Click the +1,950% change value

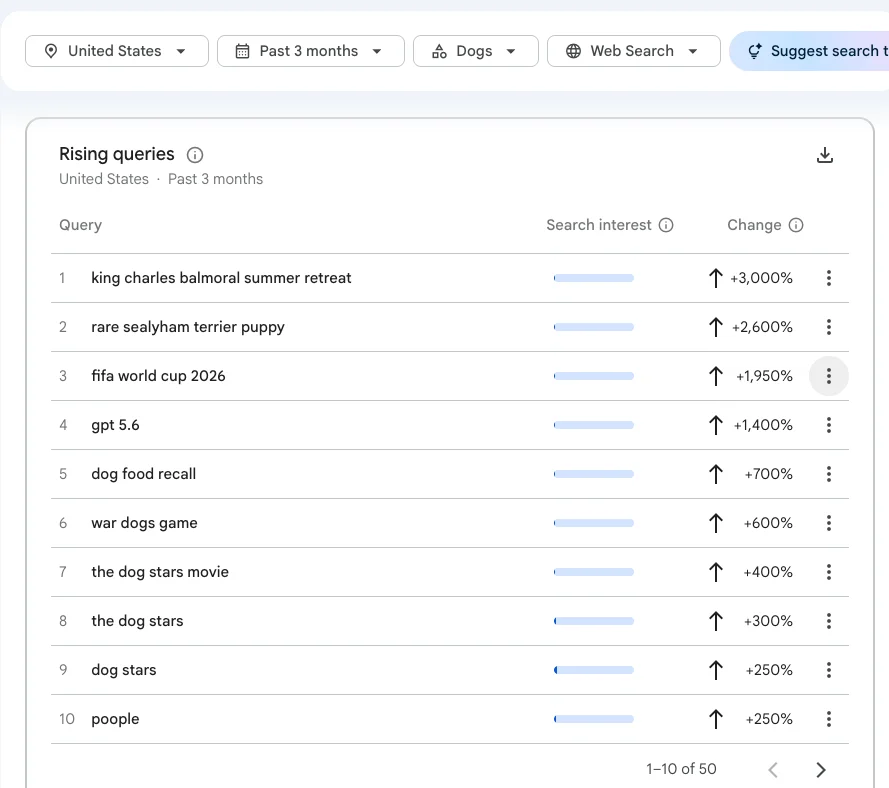click(x=764, y=376)
